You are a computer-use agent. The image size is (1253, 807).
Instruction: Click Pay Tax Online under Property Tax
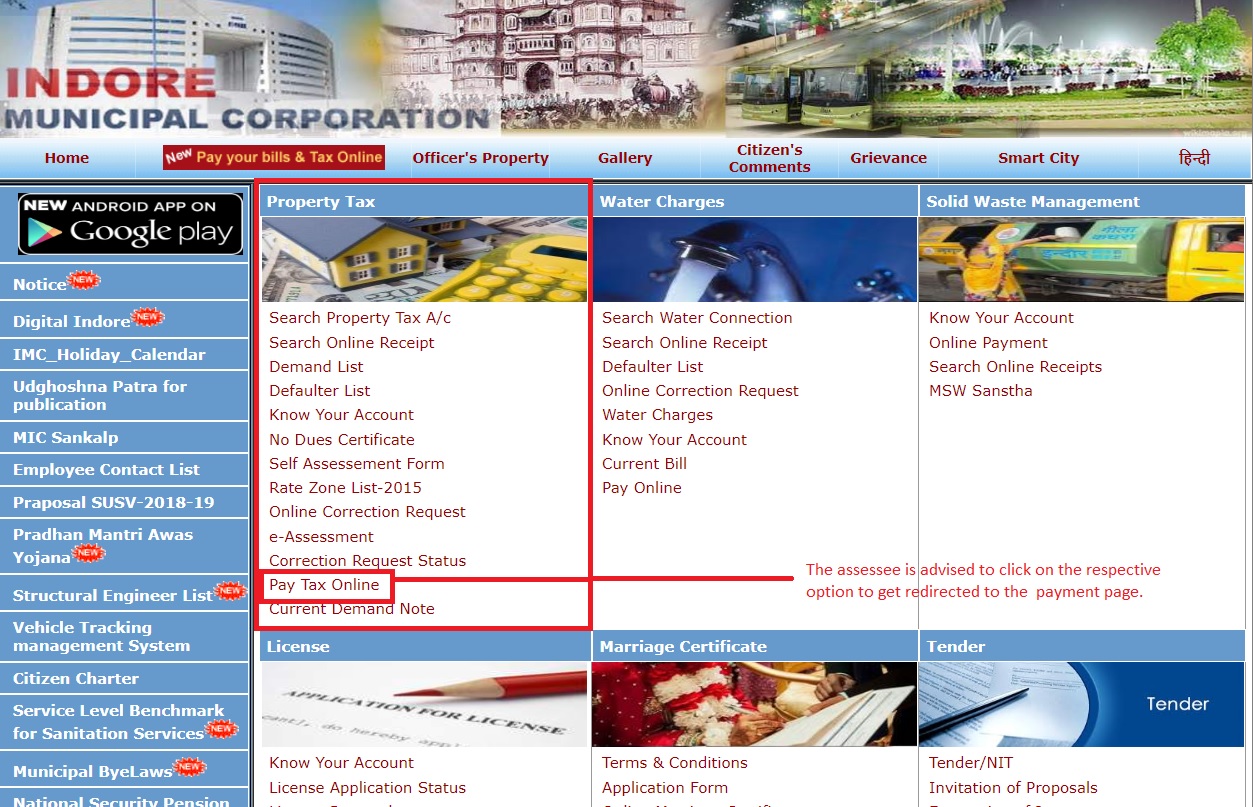(324, 585)
